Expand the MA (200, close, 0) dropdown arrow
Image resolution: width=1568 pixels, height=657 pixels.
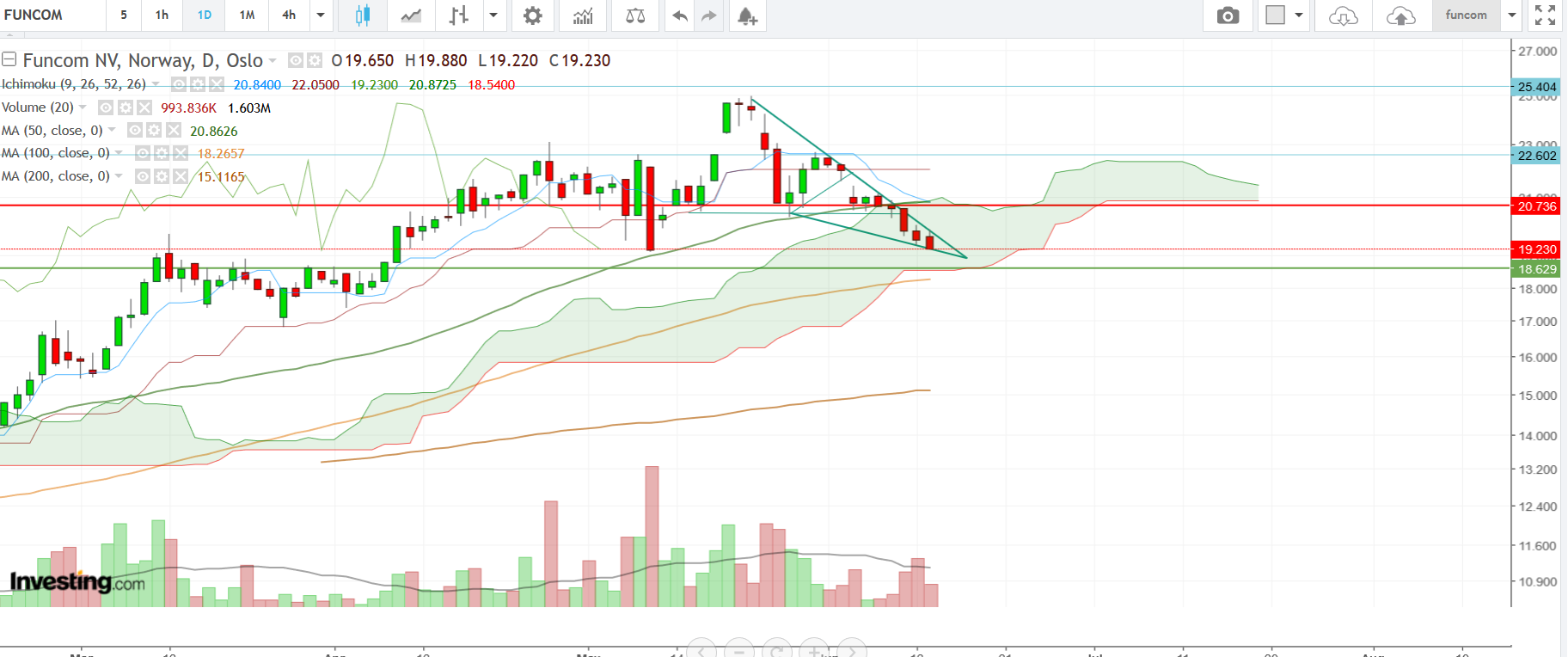tap(119, 176)
